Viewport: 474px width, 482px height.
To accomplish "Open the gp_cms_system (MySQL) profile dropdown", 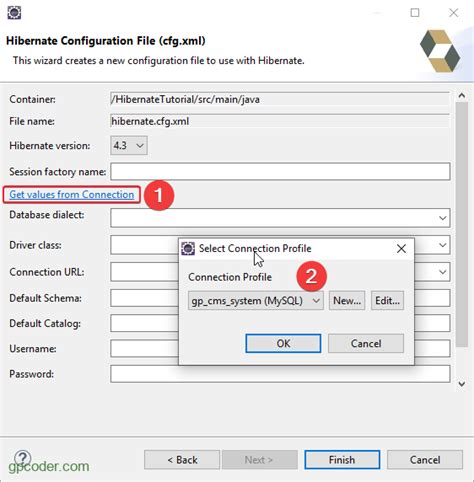I will [256, 301].
